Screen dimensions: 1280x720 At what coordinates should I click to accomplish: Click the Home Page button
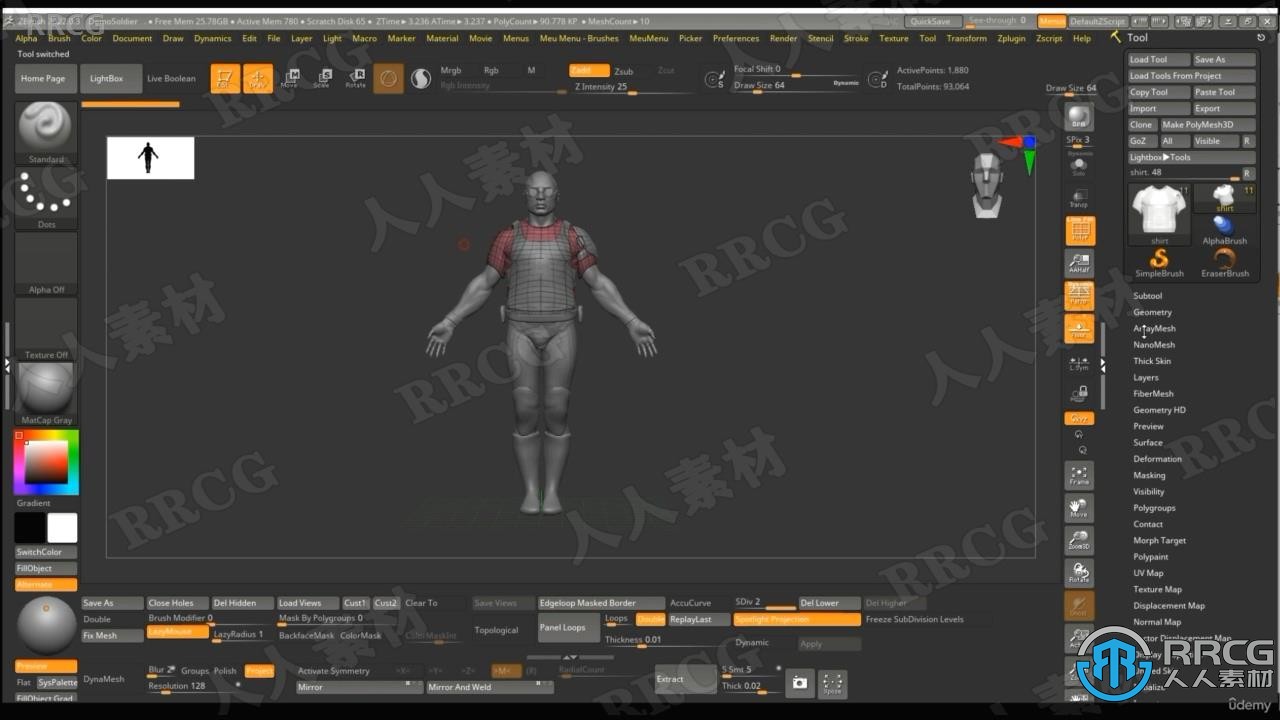(x=44, y=78)
